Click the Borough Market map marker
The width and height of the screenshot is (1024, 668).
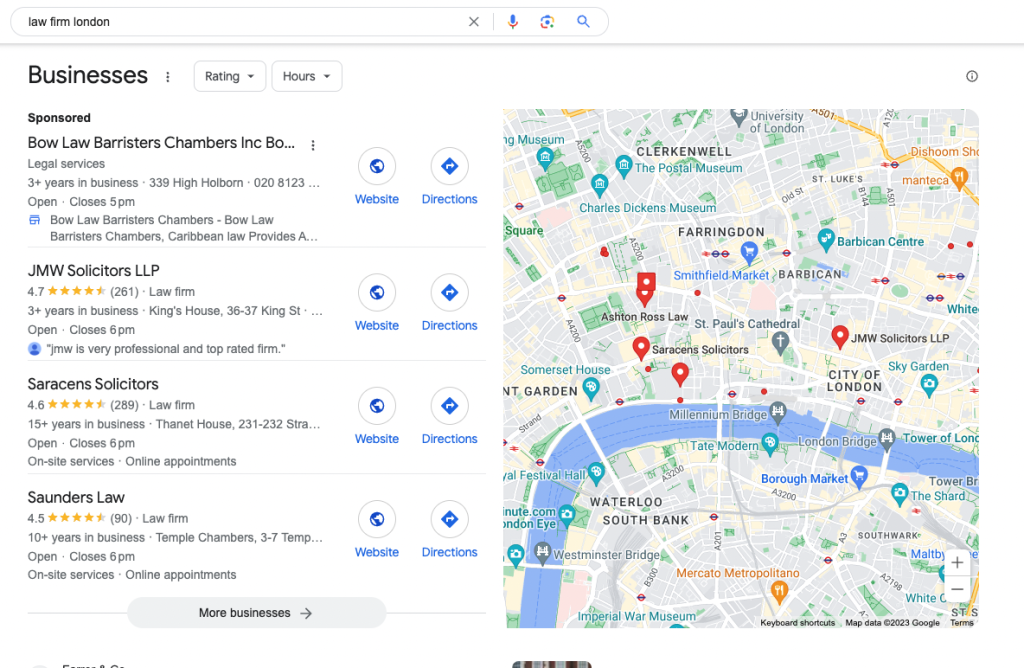pos(859,477)
